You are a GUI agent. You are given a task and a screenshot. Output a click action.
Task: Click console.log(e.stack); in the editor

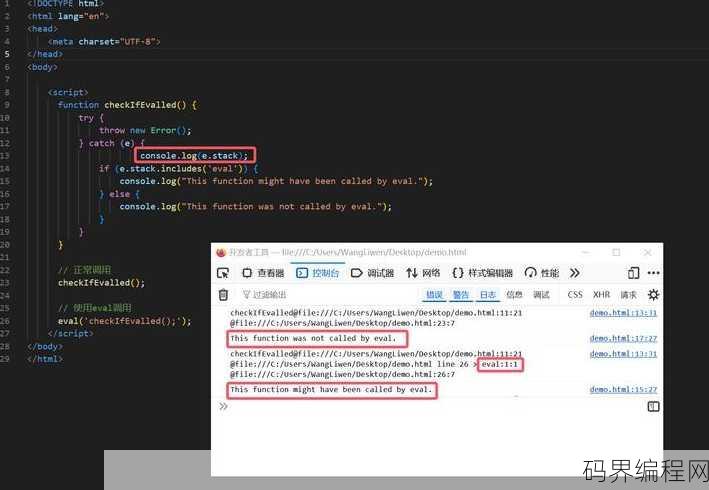click(194, 155)
